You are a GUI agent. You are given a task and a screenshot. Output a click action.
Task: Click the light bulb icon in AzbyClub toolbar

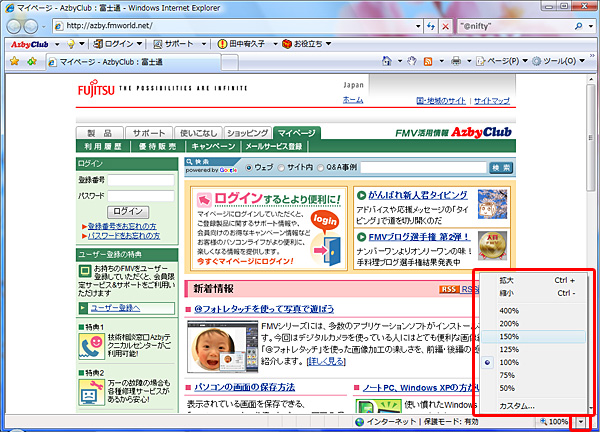(70, 44)
